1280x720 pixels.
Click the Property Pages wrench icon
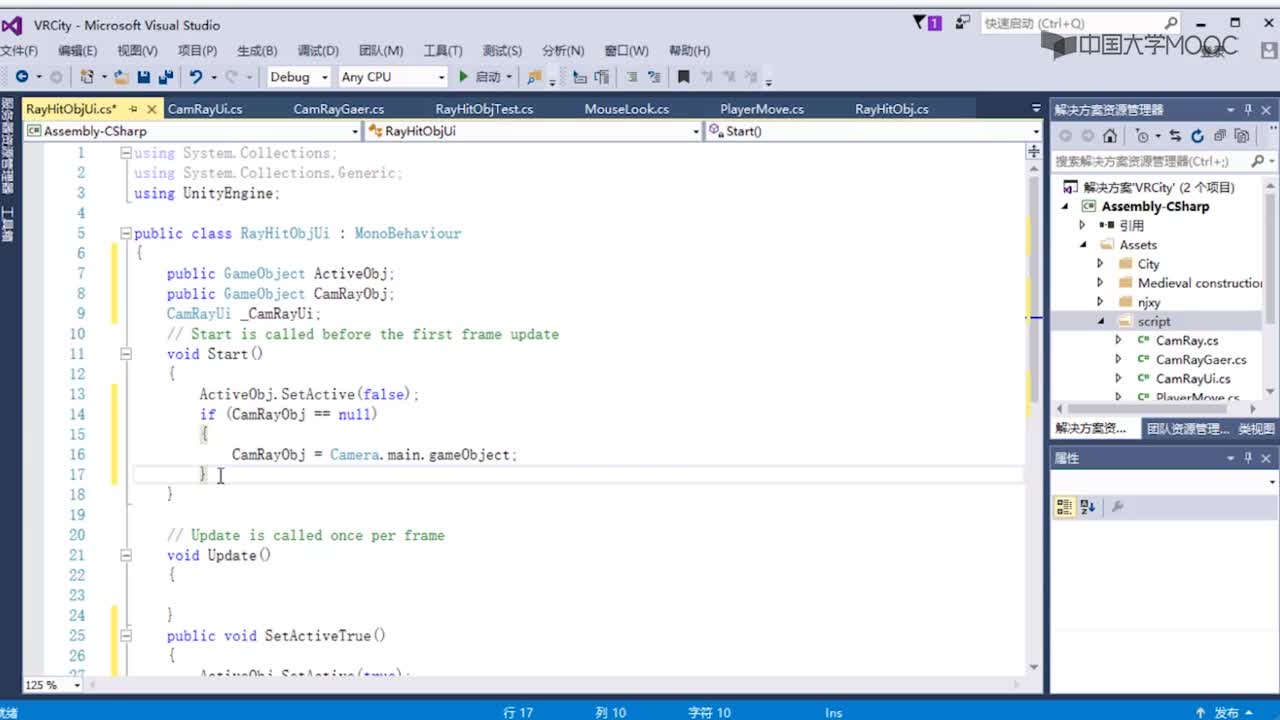click(1117, 507)
